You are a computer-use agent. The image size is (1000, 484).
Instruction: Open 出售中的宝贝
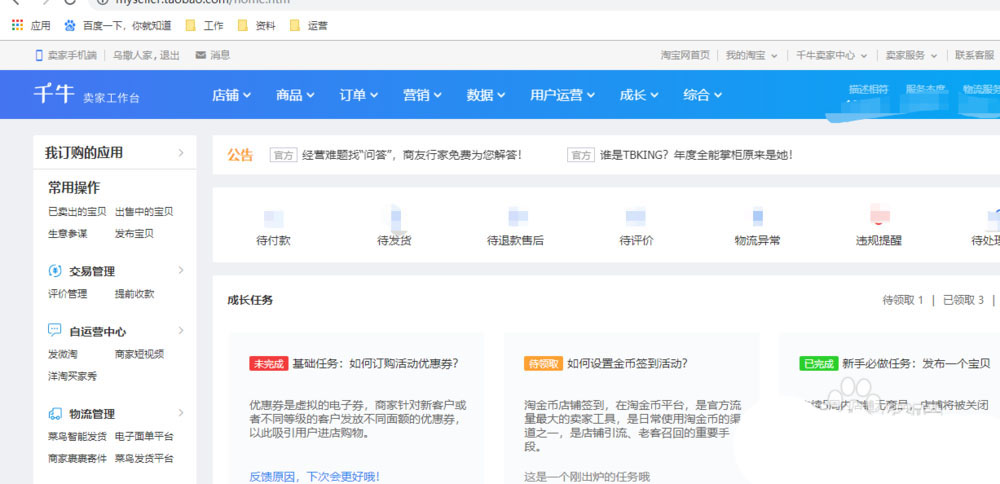(x=144, y=212)
